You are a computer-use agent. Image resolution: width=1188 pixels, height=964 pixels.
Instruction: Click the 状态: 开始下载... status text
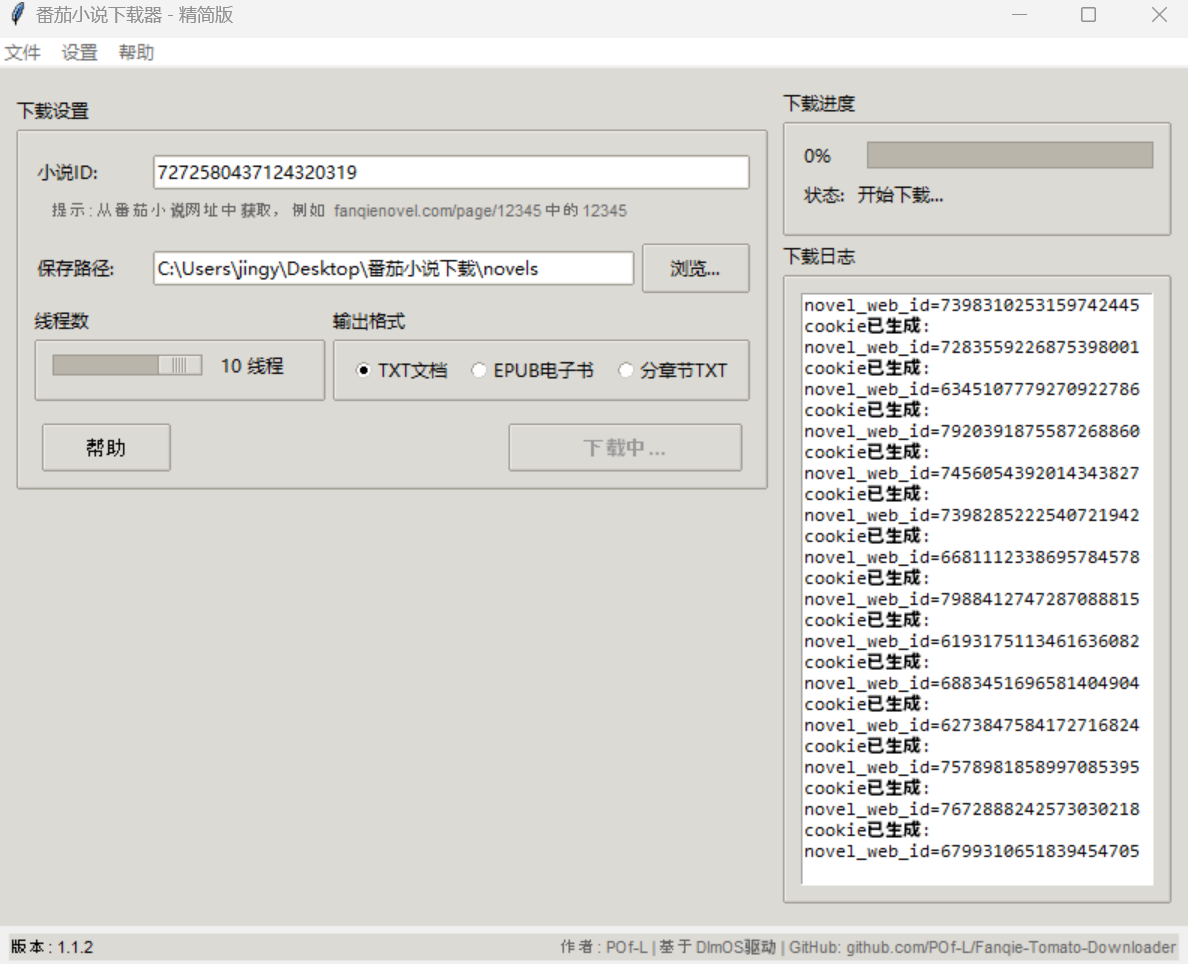coord(874,196)
